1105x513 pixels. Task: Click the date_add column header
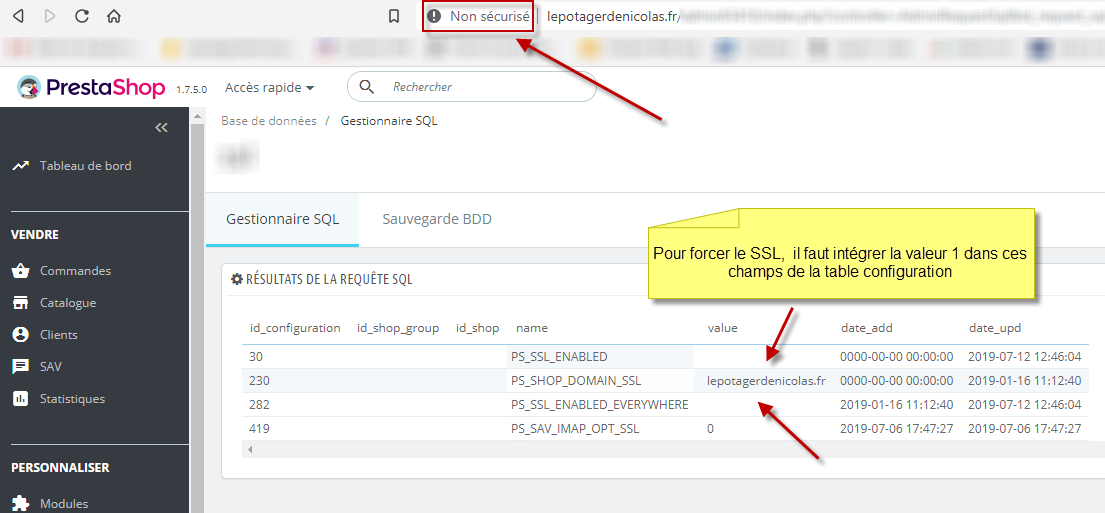(866, 328)
